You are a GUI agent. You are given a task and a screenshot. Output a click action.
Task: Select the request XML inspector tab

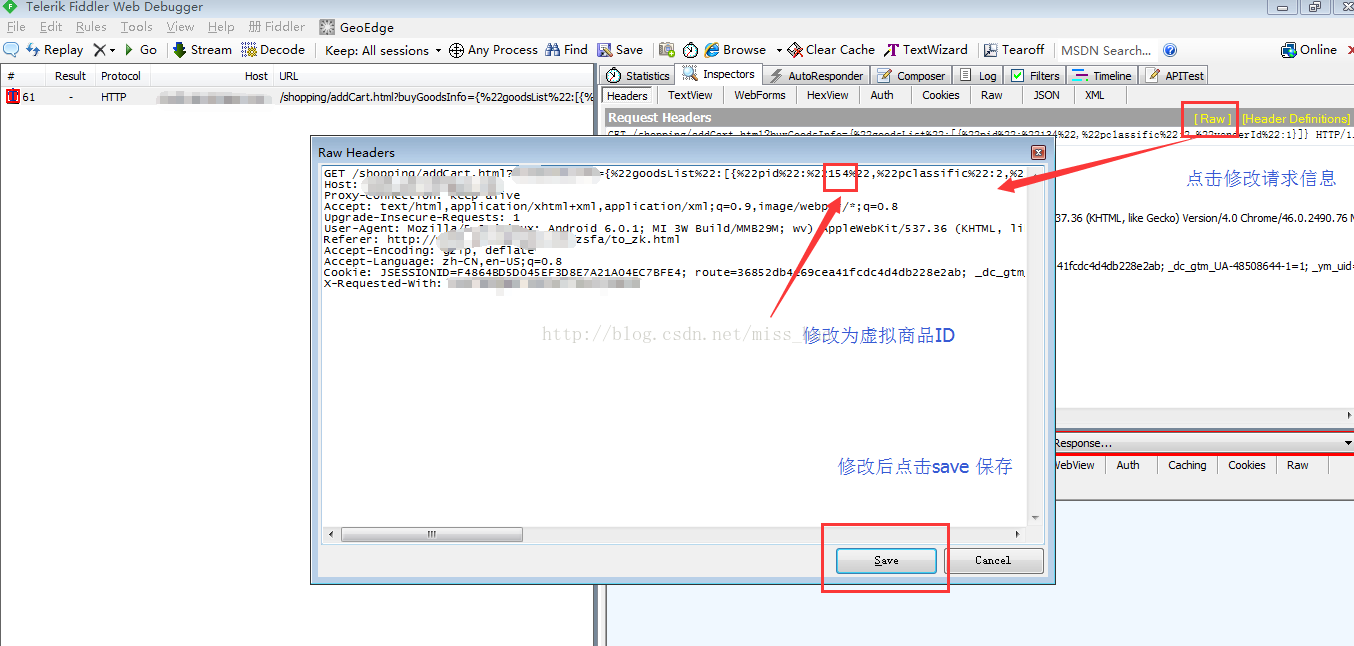pos(1095,95)
